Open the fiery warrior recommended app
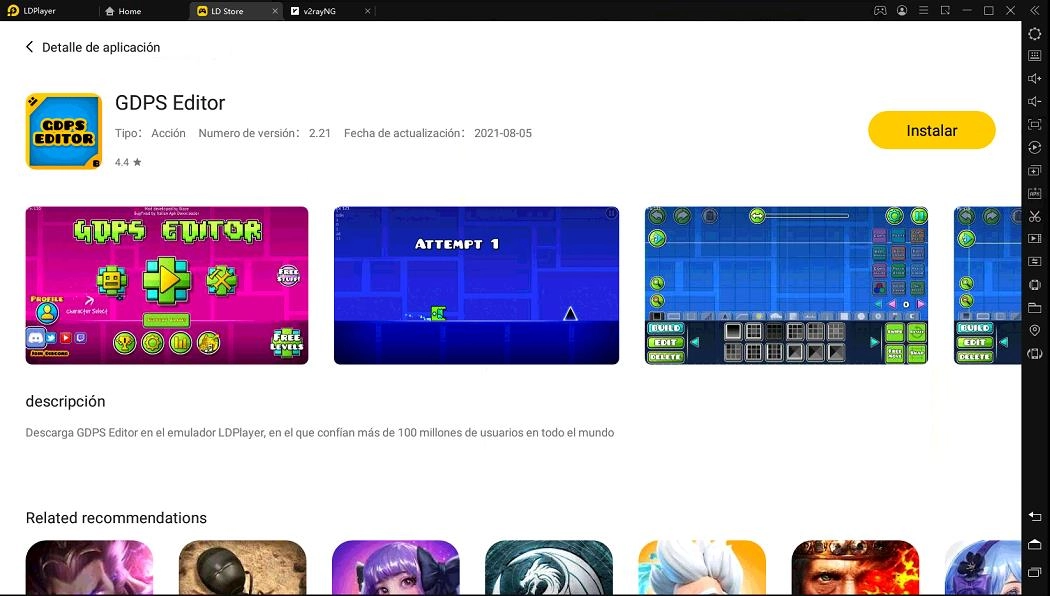The image size is (1050, 596). pyautogui.click(x=855, y=567)
